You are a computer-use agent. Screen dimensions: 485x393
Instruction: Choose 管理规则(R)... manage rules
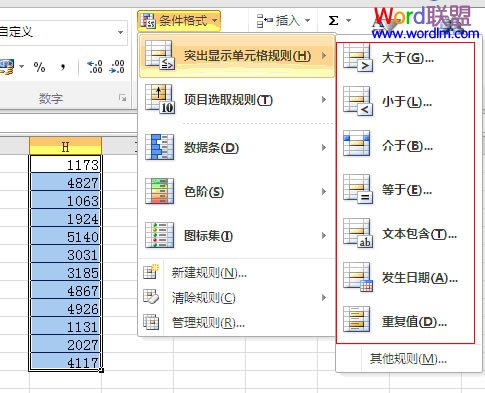point(237,322)
